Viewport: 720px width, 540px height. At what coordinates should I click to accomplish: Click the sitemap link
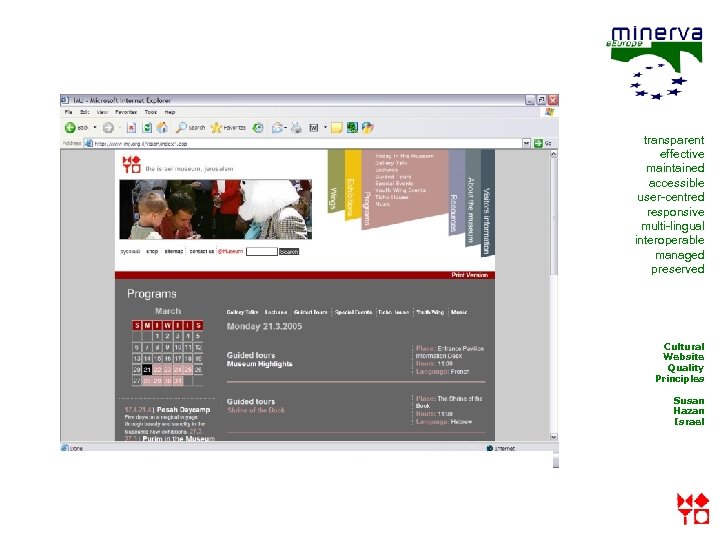[174, 251]
